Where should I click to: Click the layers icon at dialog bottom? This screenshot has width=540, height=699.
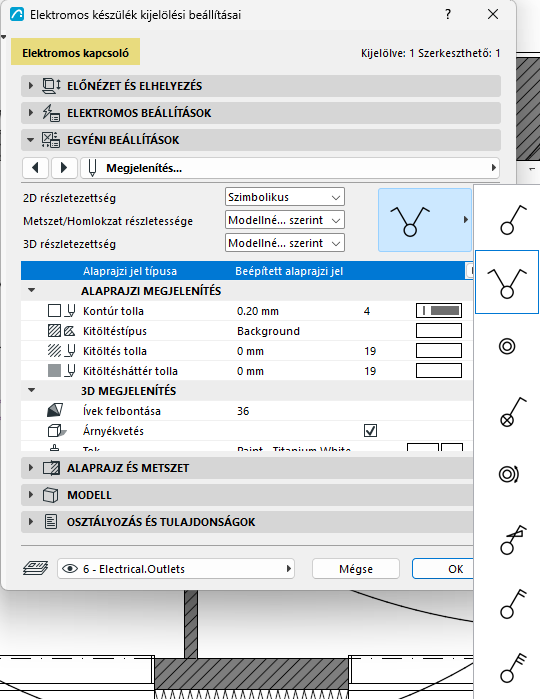point(36,568)
